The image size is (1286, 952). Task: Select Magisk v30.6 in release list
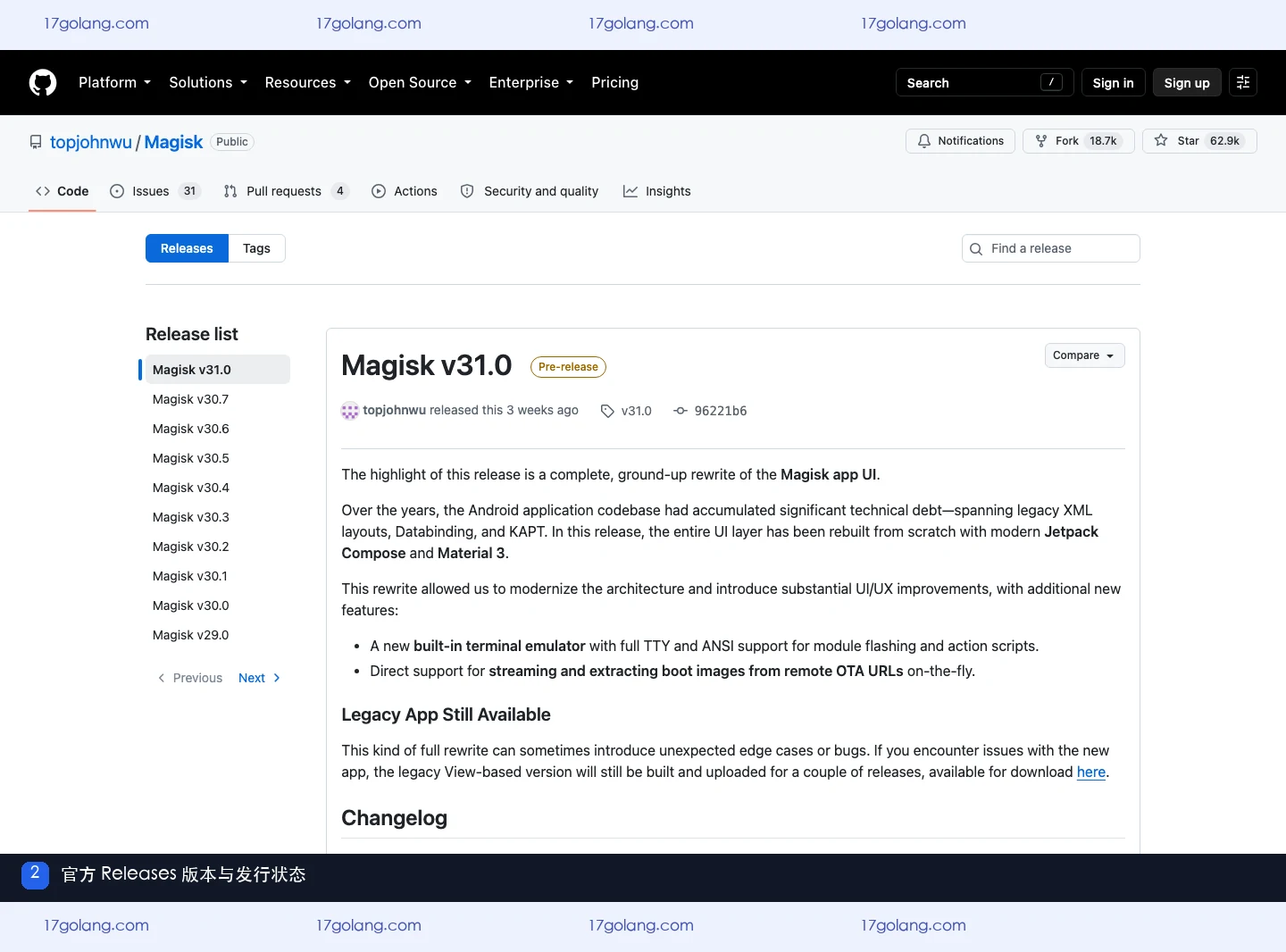coord(217,429)
